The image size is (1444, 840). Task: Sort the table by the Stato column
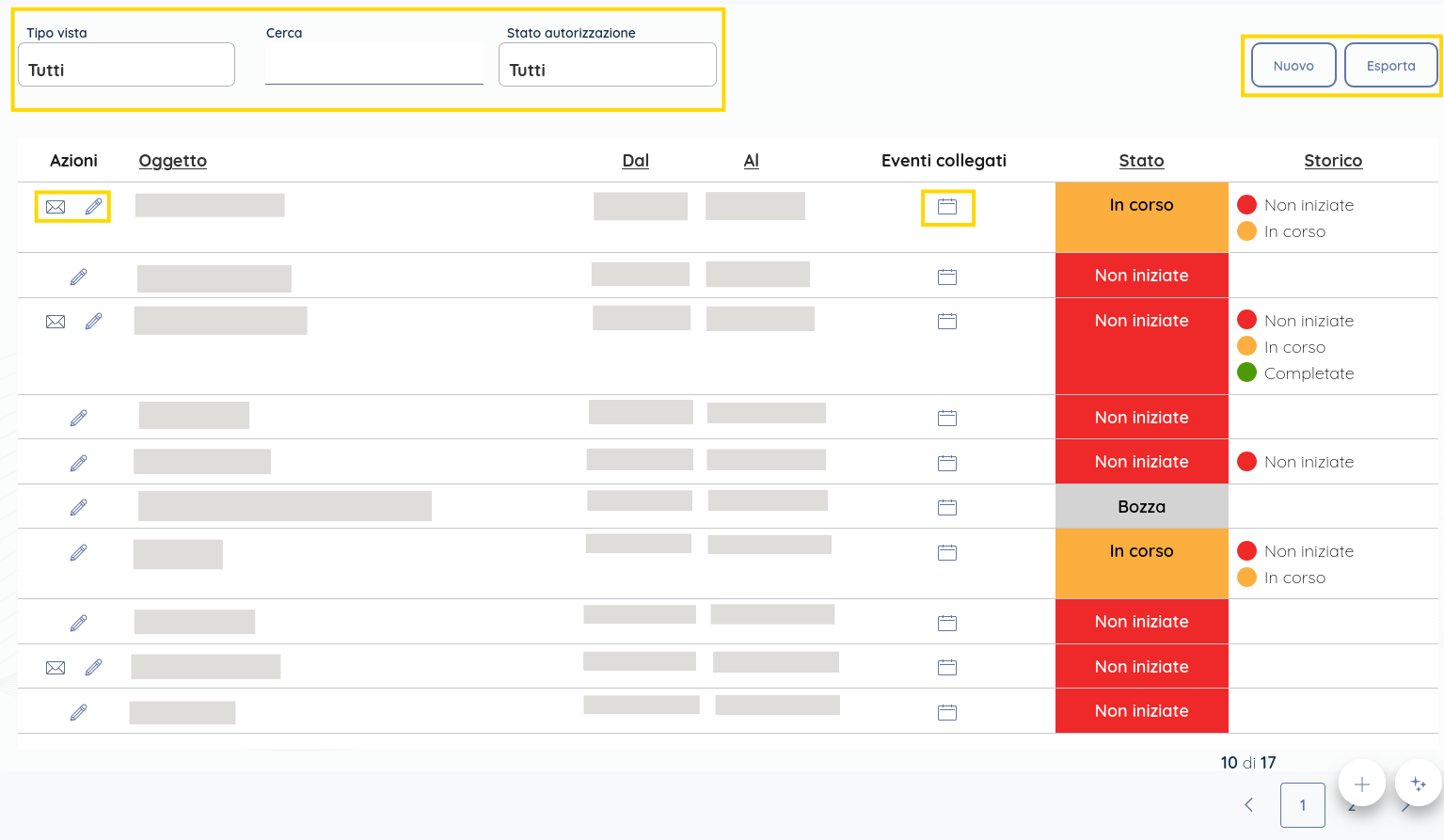tap(1141, 161)
